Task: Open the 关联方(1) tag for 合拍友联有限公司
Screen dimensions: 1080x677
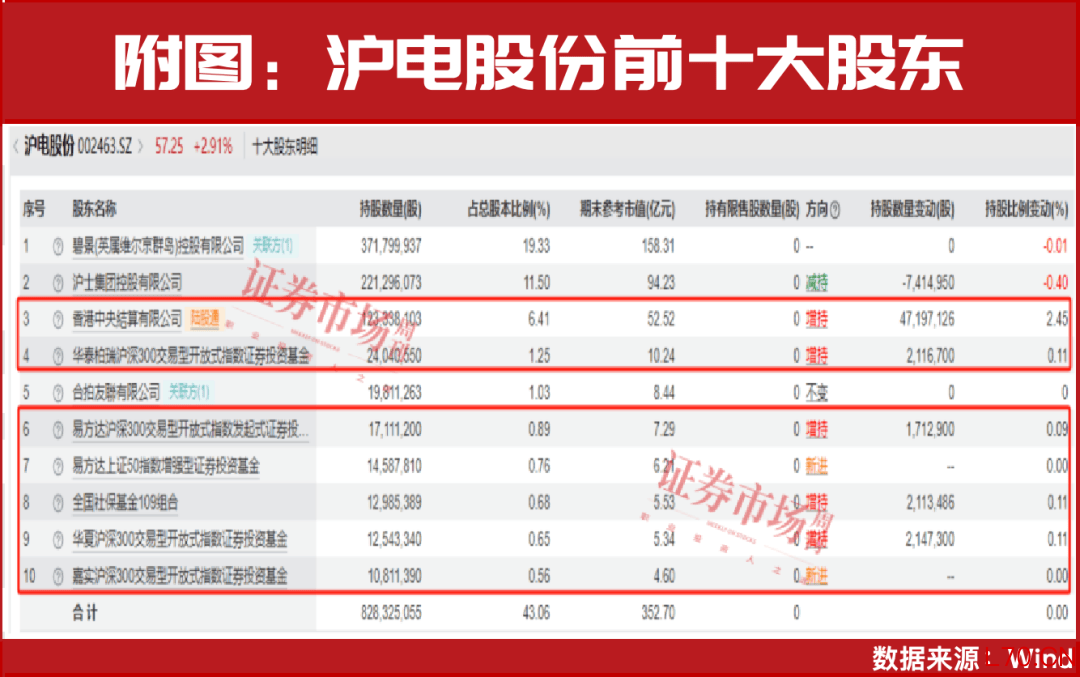Action: click(190, 392)
